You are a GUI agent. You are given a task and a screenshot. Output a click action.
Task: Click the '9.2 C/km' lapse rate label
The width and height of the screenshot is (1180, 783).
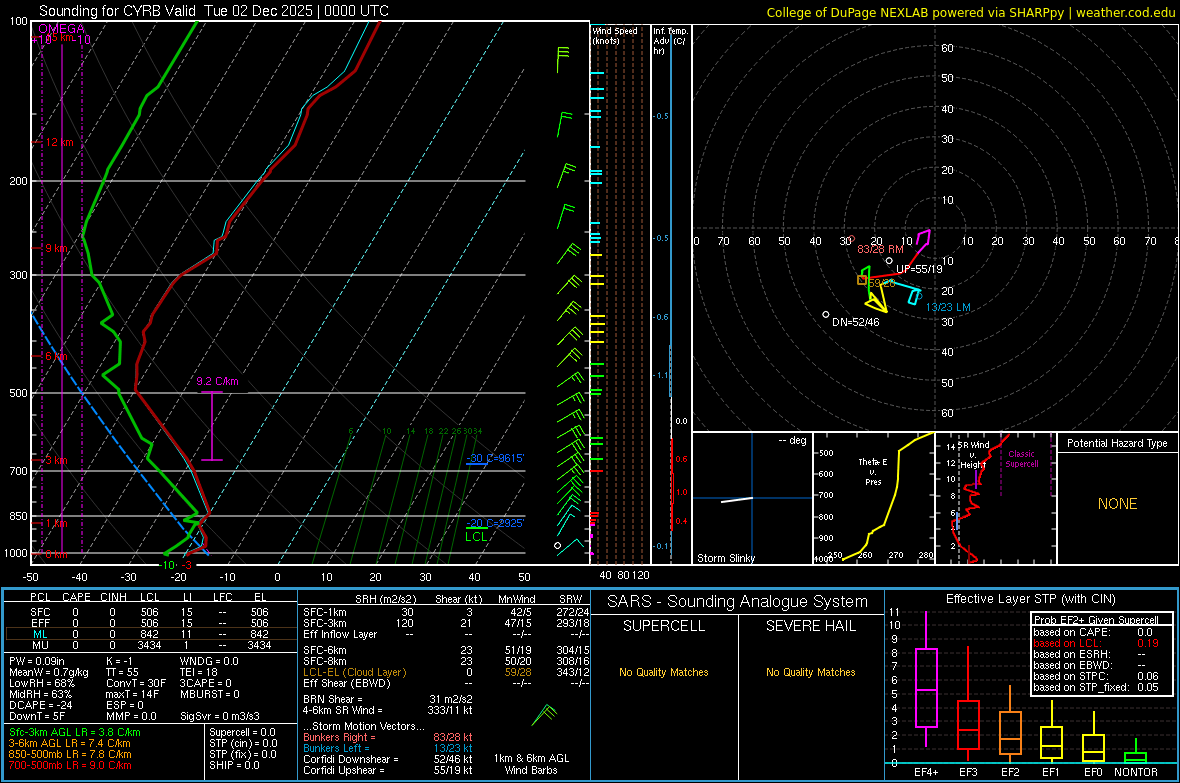point(217,381)
